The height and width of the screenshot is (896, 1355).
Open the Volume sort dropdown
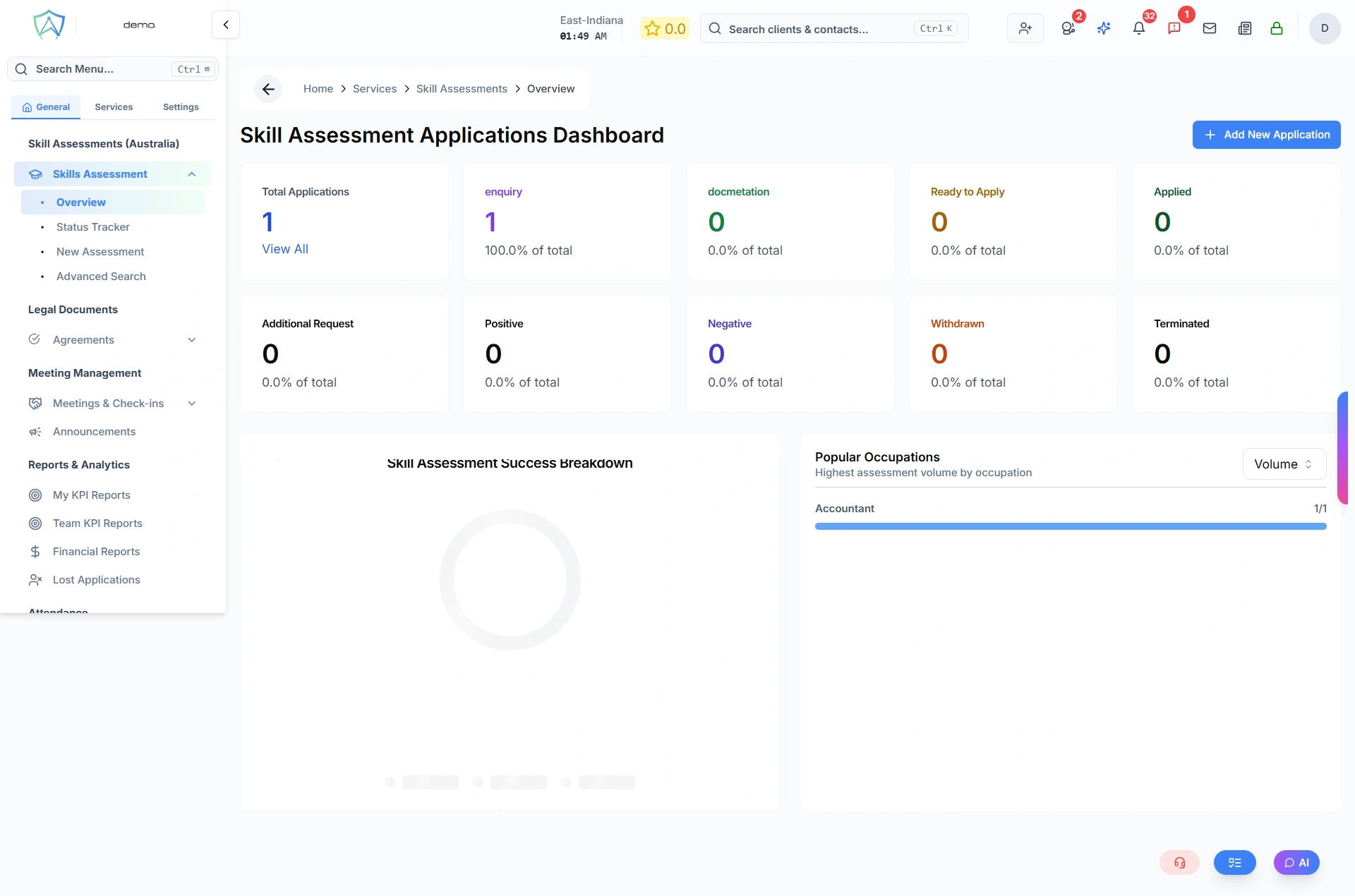(1284, 464)
